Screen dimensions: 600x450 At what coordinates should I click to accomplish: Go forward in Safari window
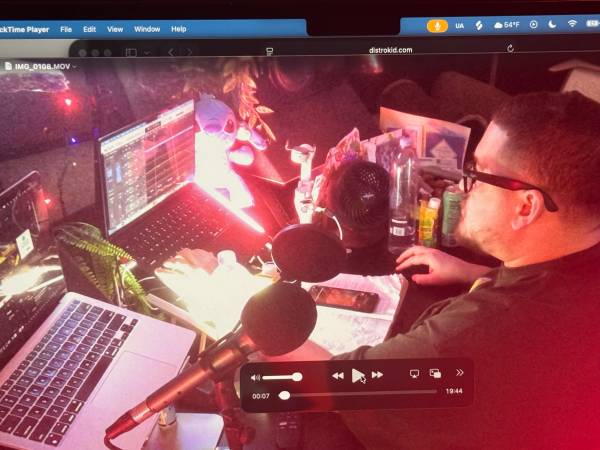pyautogui.click(x=189, y=52)
